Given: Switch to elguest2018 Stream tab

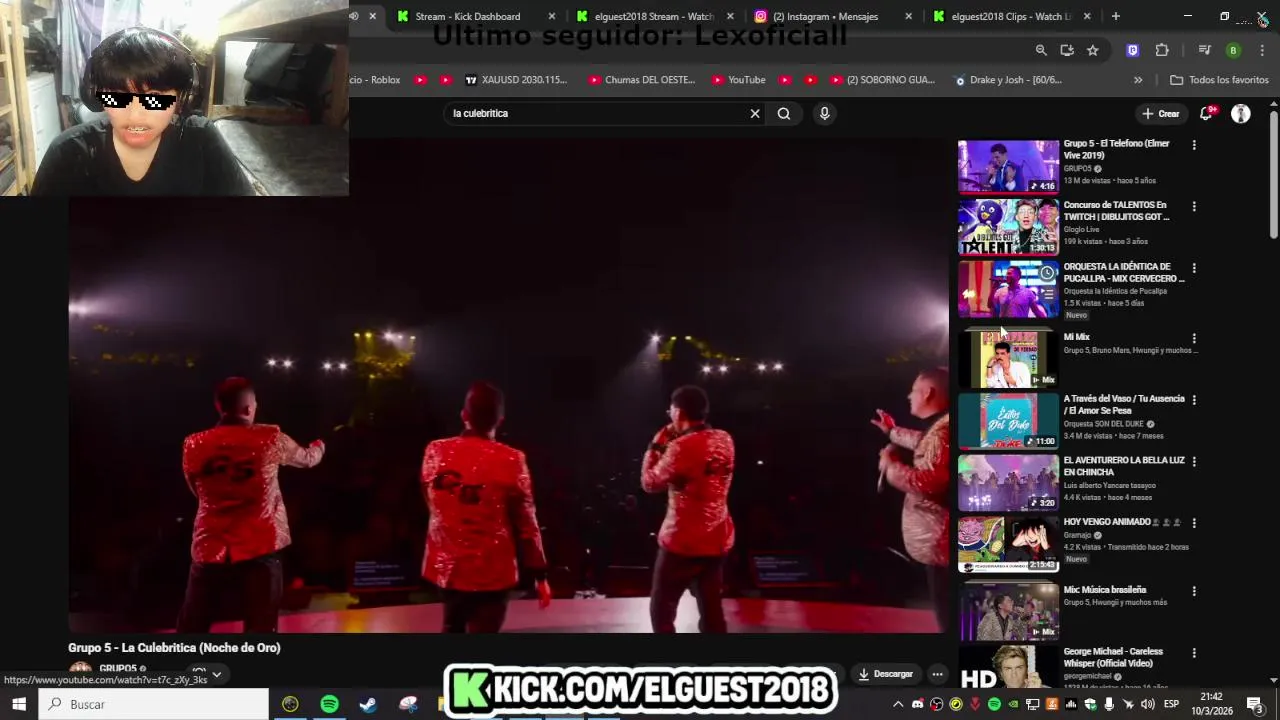Looking at the screenshot, I should 654,16.
